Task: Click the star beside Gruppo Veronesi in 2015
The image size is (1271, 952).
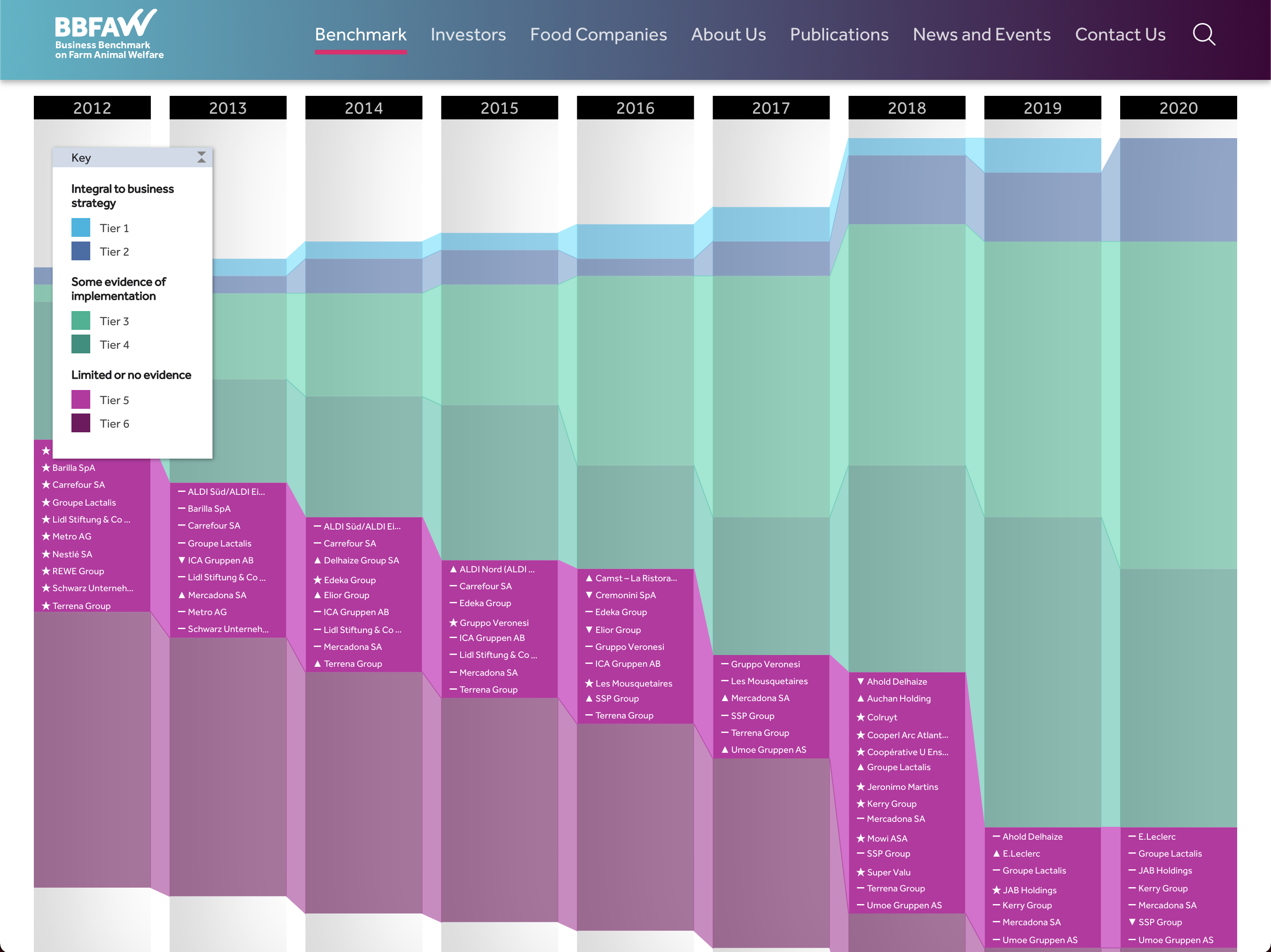Action: tap(453, 623)
